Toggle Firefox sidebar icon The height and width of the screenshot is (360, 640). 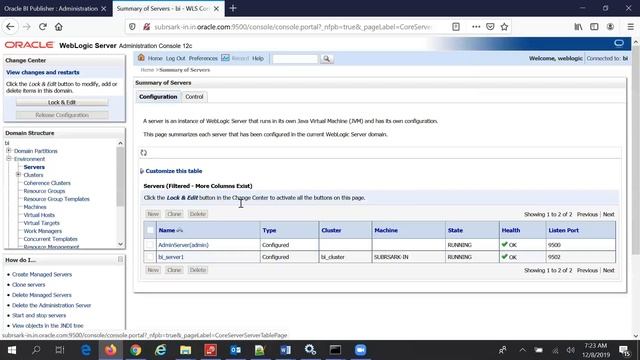coord(594,27)
